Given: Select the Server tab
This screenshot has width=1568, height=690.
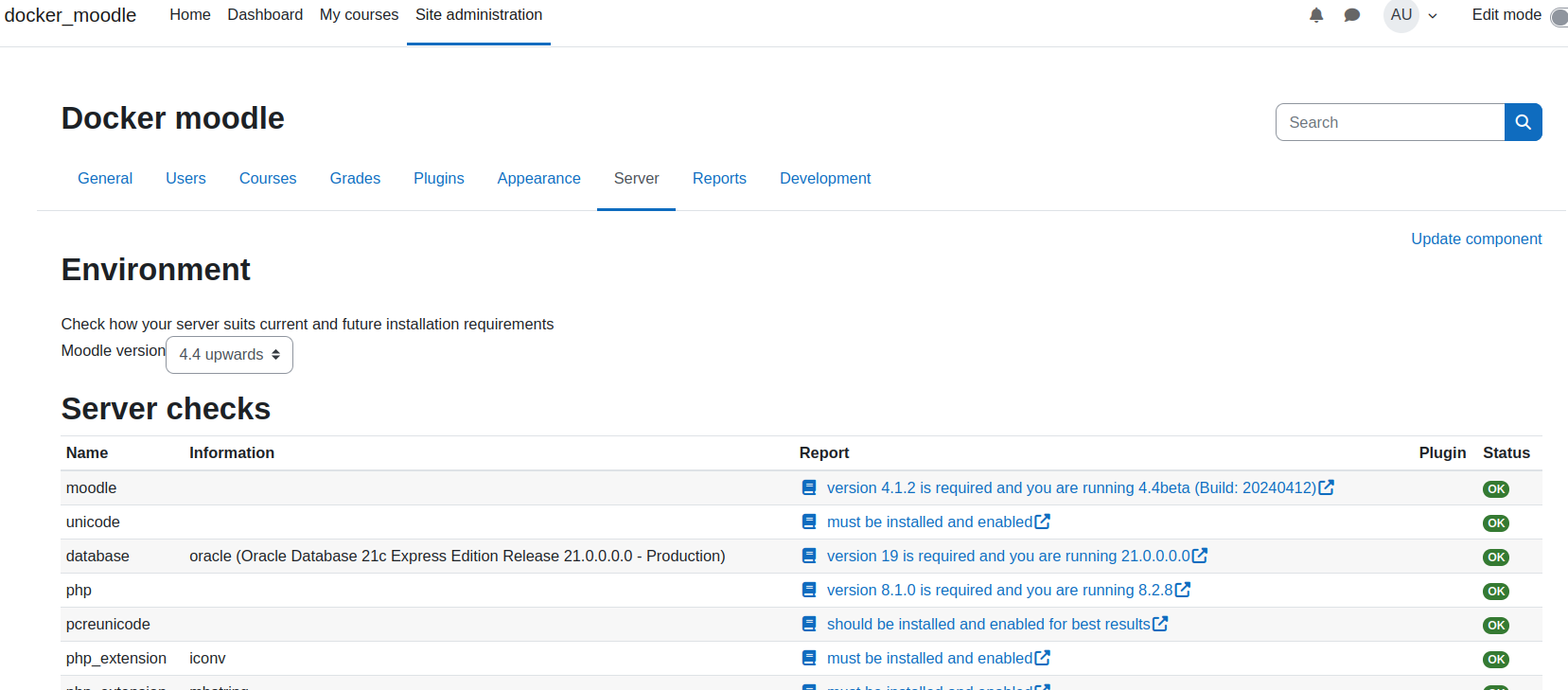Looking at the screenshot, I should point(636,178).
